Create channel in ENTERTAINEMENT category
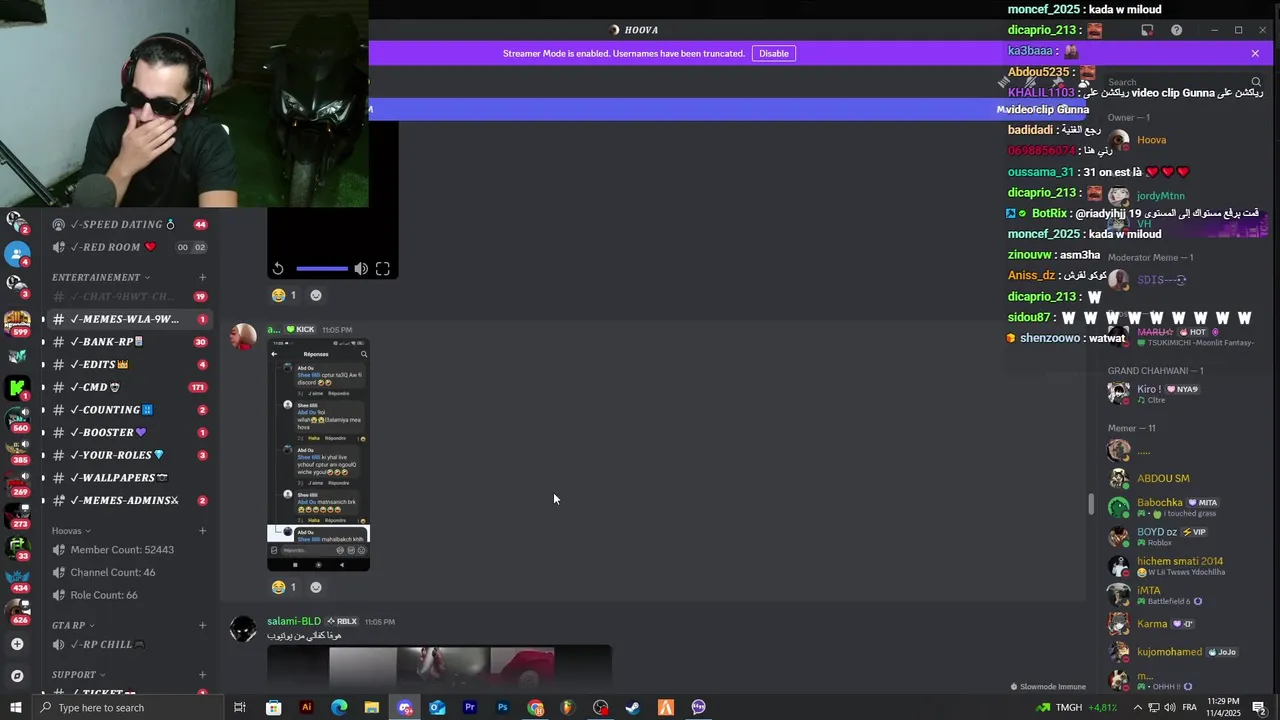Screen dimensions: 1280x720 203,277
